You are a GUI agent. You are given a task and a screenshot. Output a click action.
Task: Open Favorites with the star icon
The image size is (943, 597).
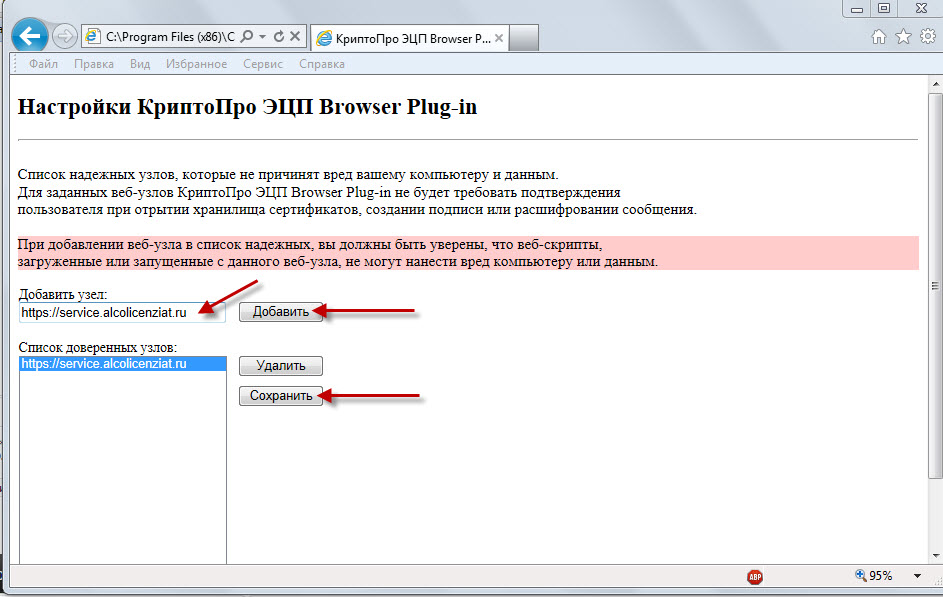903,37
